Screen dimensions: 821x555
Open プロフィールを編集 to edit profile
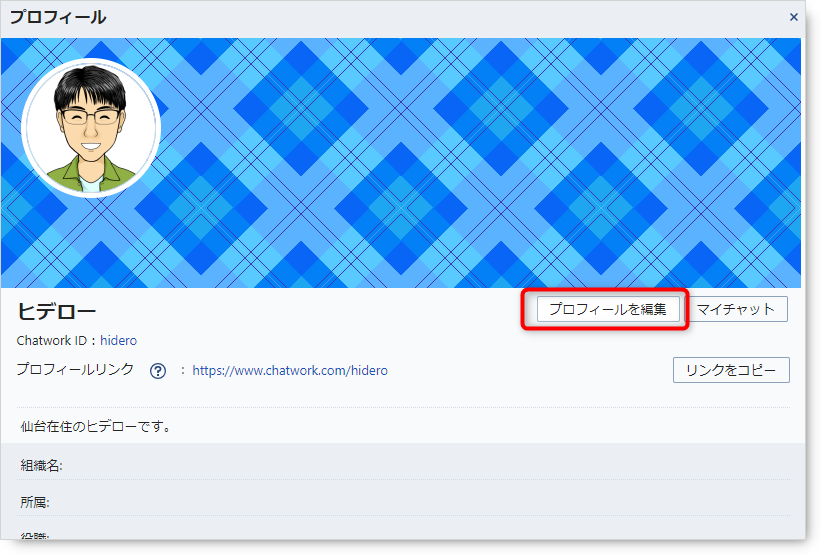pos(607,309)
